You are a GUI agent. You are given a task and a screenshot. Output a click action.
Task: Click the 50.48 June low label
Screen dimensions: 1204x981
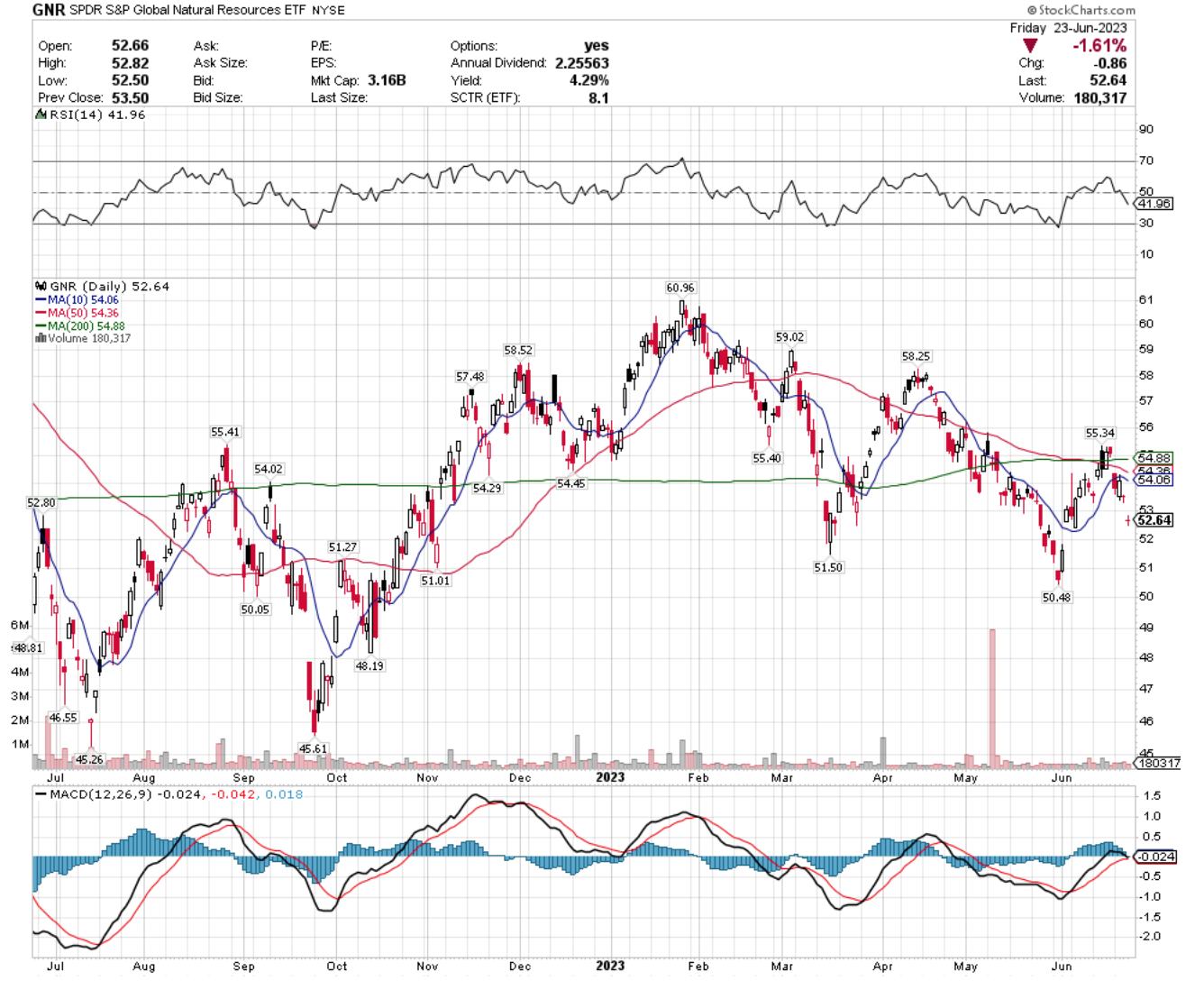(1056, 597)
